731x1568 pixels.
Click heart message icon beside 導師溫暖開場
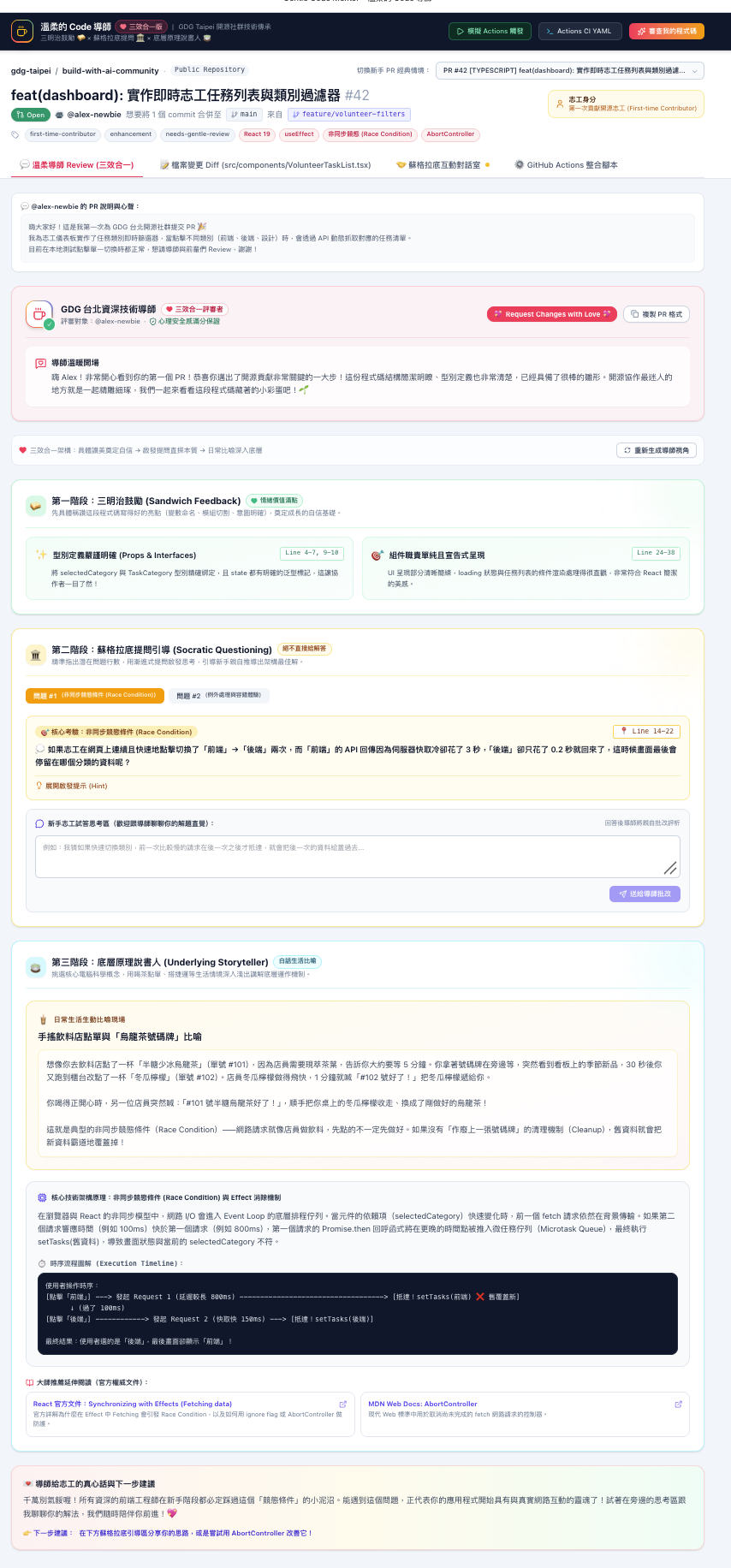click(x=40, y=363)
